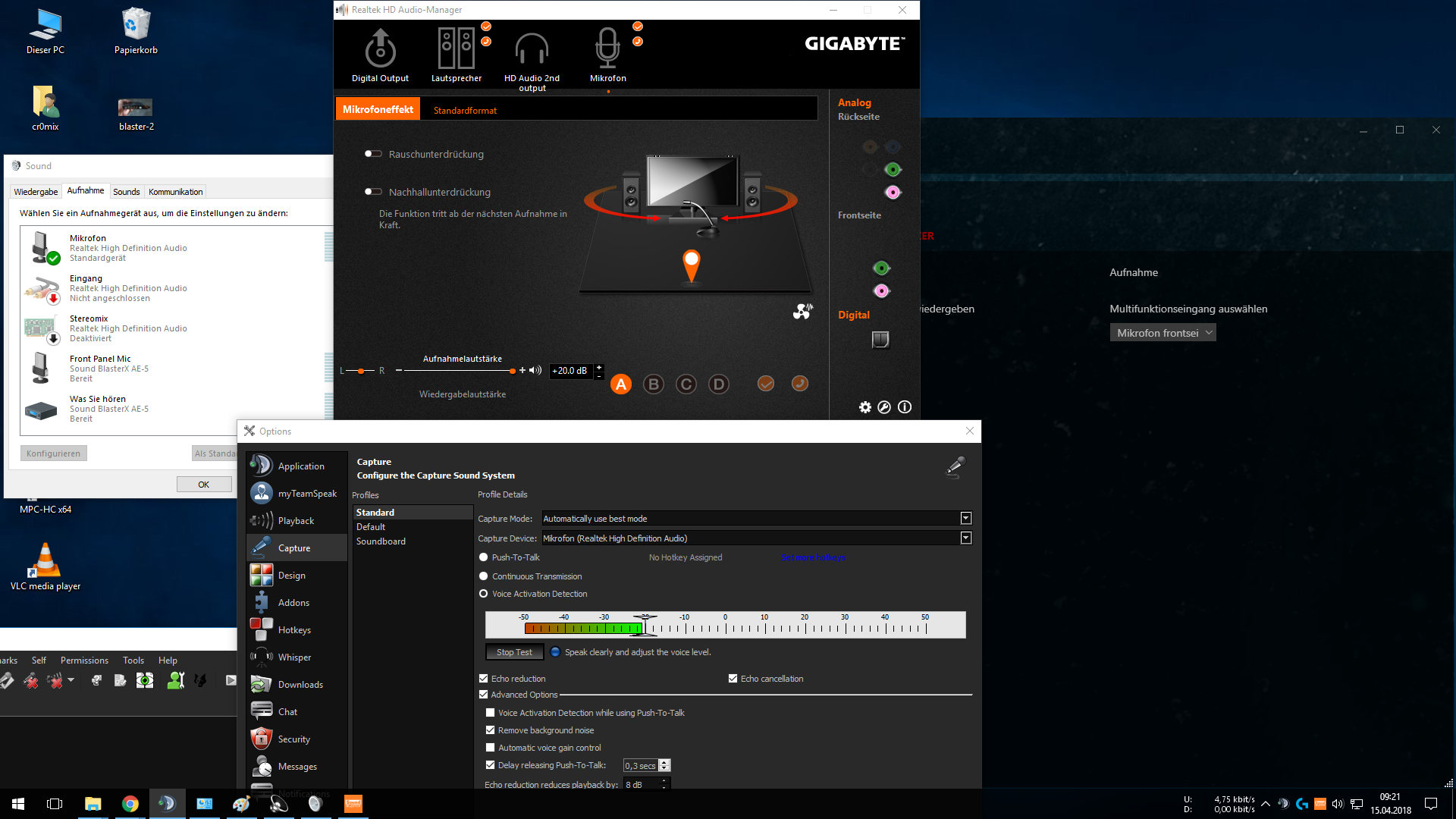Select equalizer preset A button
The width and height of the screenshot is (1456, 819).
(x=620, y=384)
